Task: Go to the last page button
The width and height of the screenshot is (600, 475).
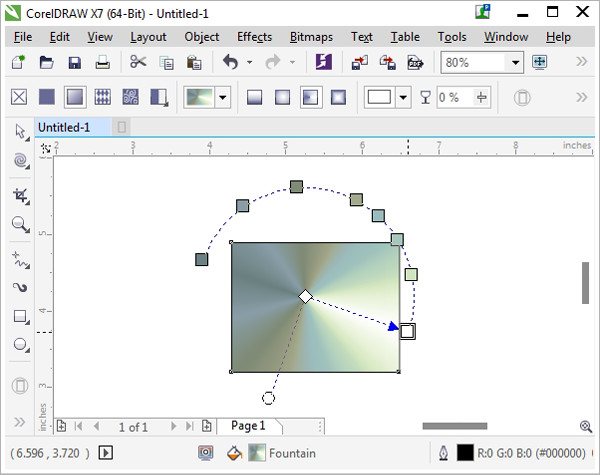Action: (x=190, y=426)
